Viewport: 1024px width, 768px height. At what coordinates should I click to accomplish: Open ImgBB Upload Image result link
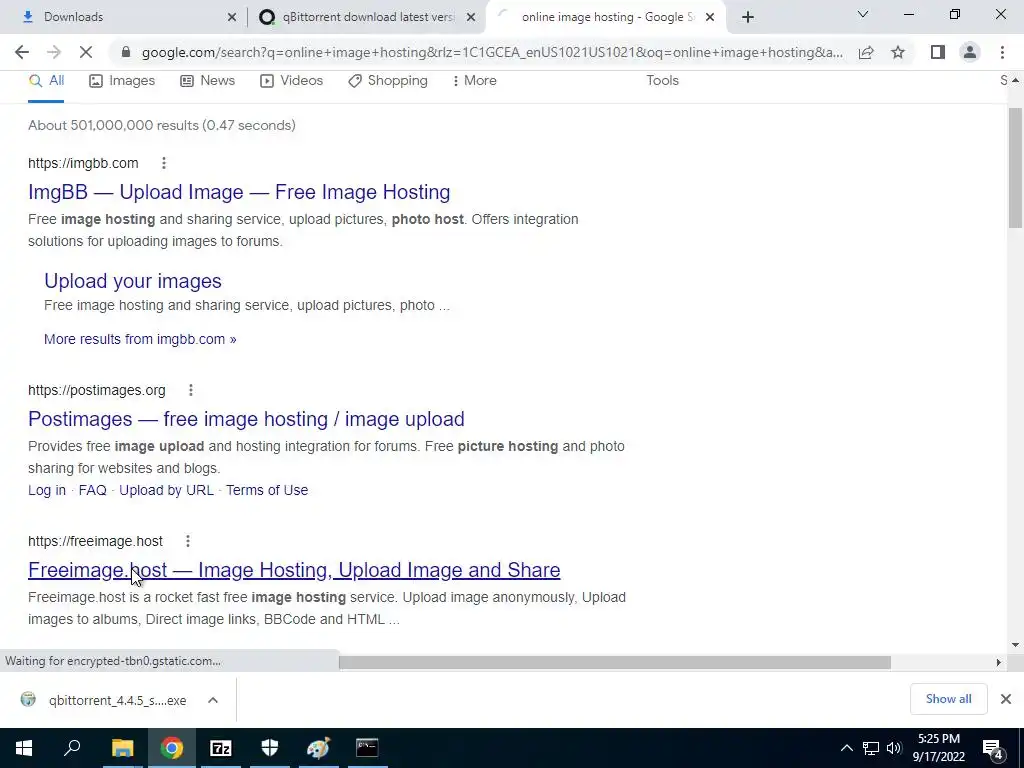(x=239, y=192)
